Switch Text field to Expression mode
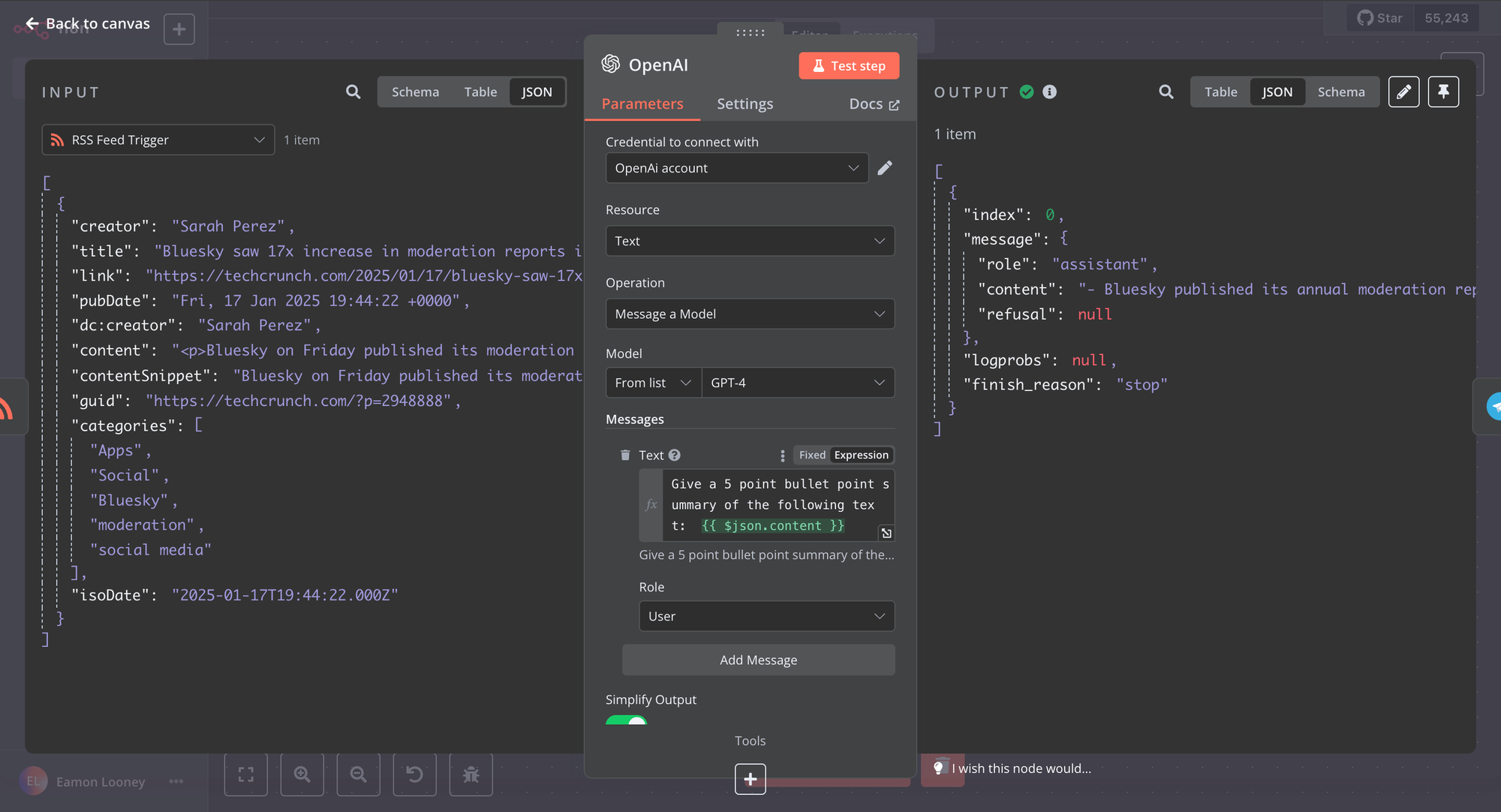This screenshot has width=1501, height=812. click(862, 455)
